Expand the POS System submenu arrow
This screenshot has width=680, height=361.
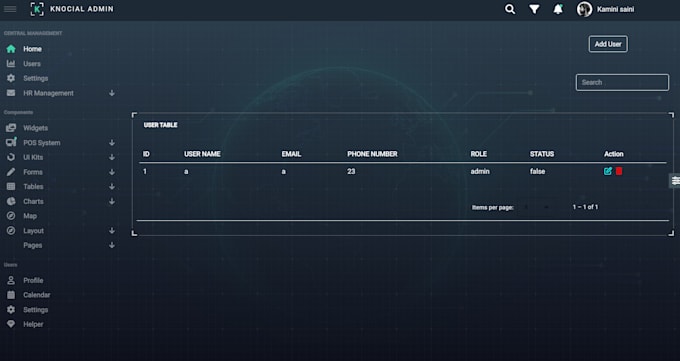112,142
